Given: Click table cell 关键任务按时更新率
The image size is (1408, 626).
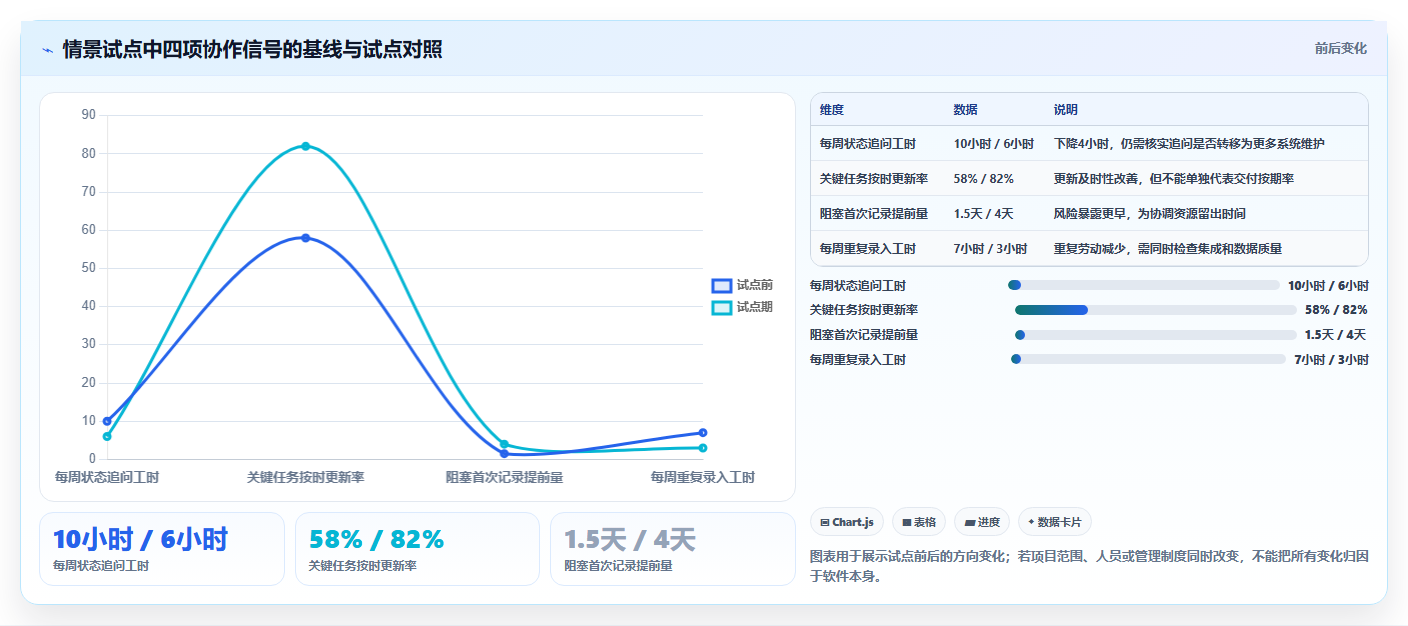Looking at the screenshot, I should tap(874, 179).
